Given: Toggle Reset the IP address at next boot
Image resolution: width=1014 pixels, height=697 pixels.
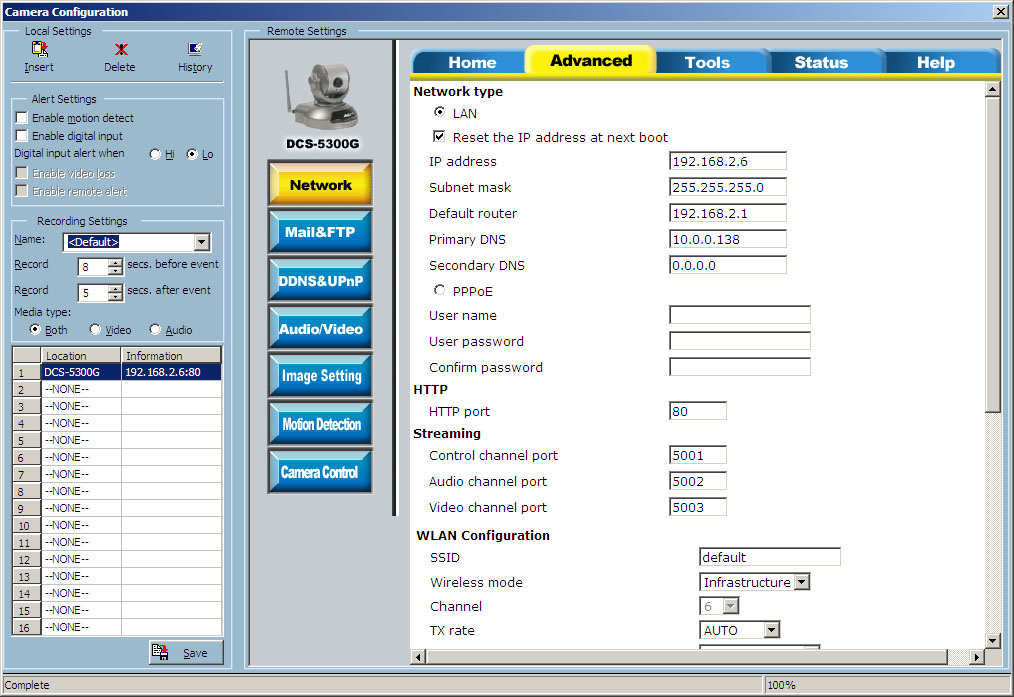Looking at the screenshot, I should [439, 137].
